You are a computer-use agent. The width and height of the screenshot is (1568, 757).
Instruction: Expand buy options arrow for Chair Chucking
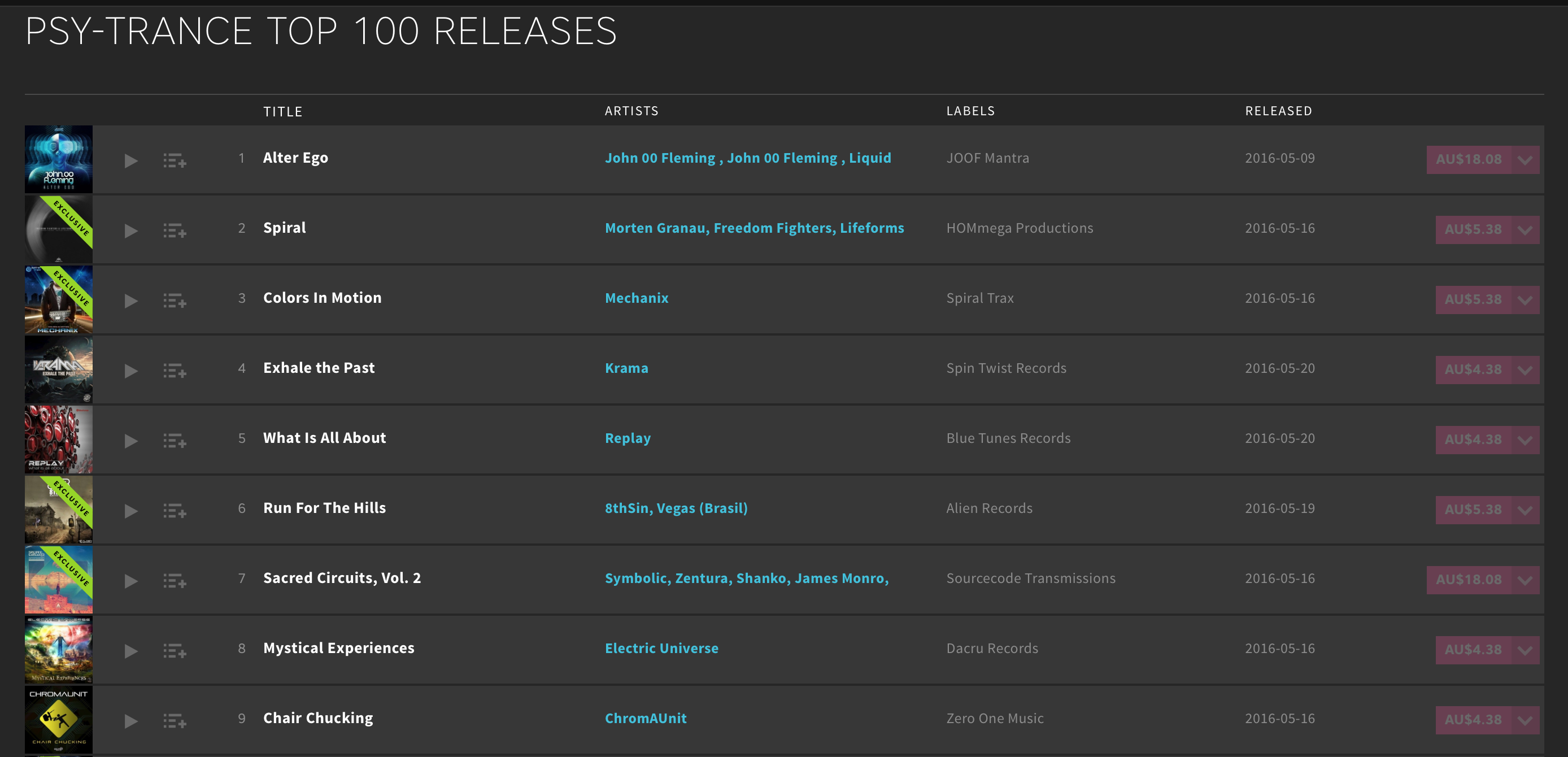click(1526, 720)
